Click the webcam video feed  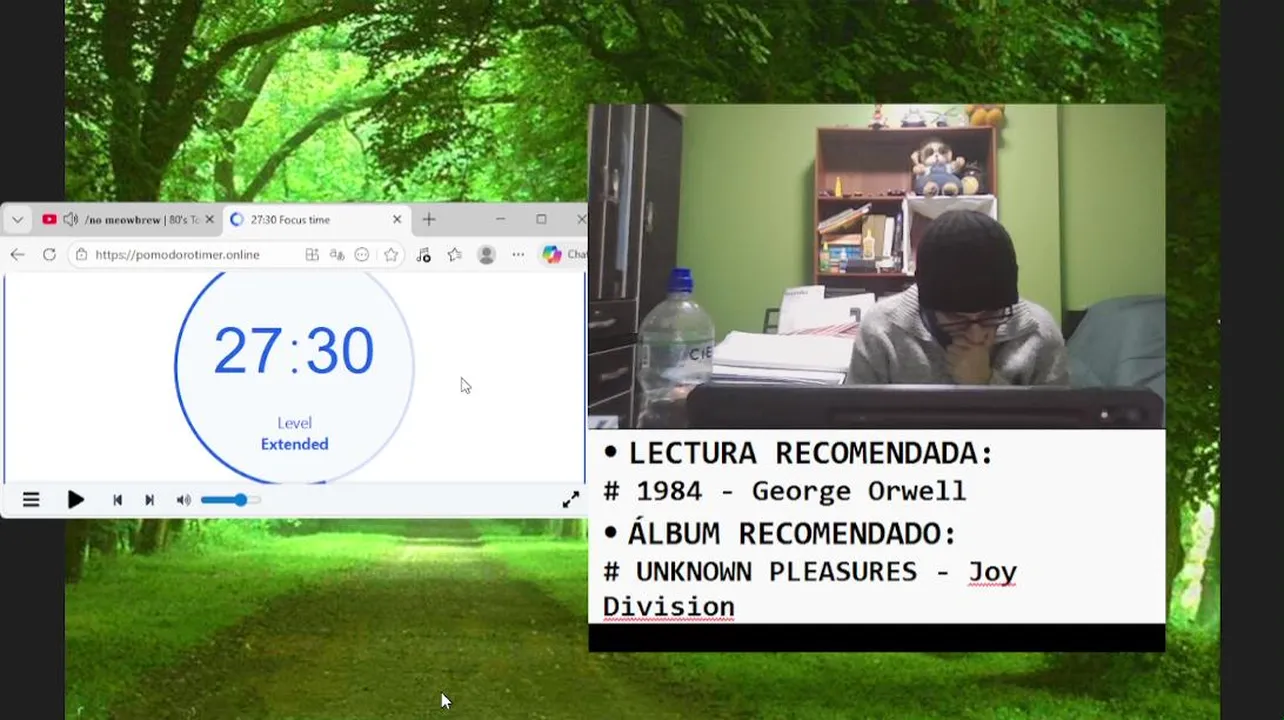coord(877,266)
